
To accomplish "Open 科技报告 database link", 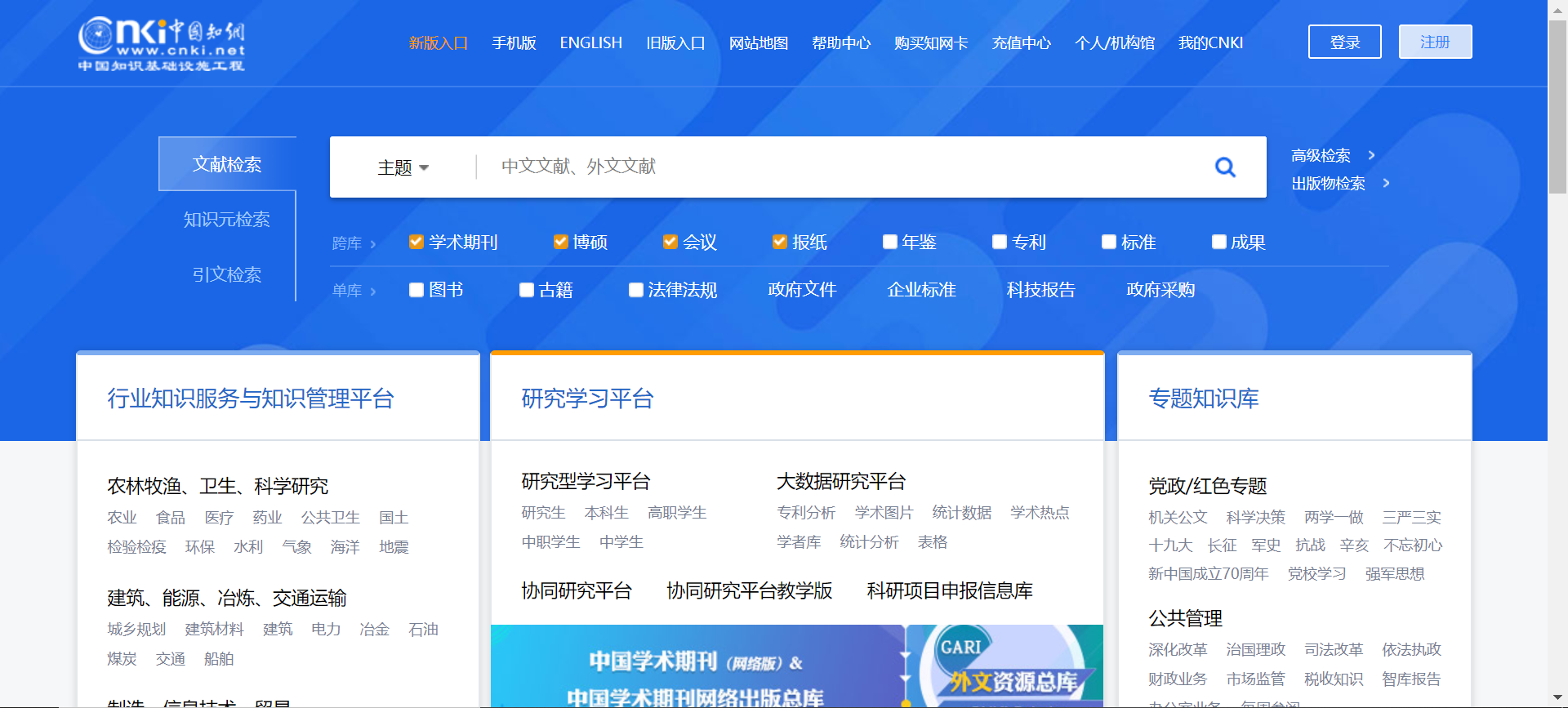I will [1040, 290].
